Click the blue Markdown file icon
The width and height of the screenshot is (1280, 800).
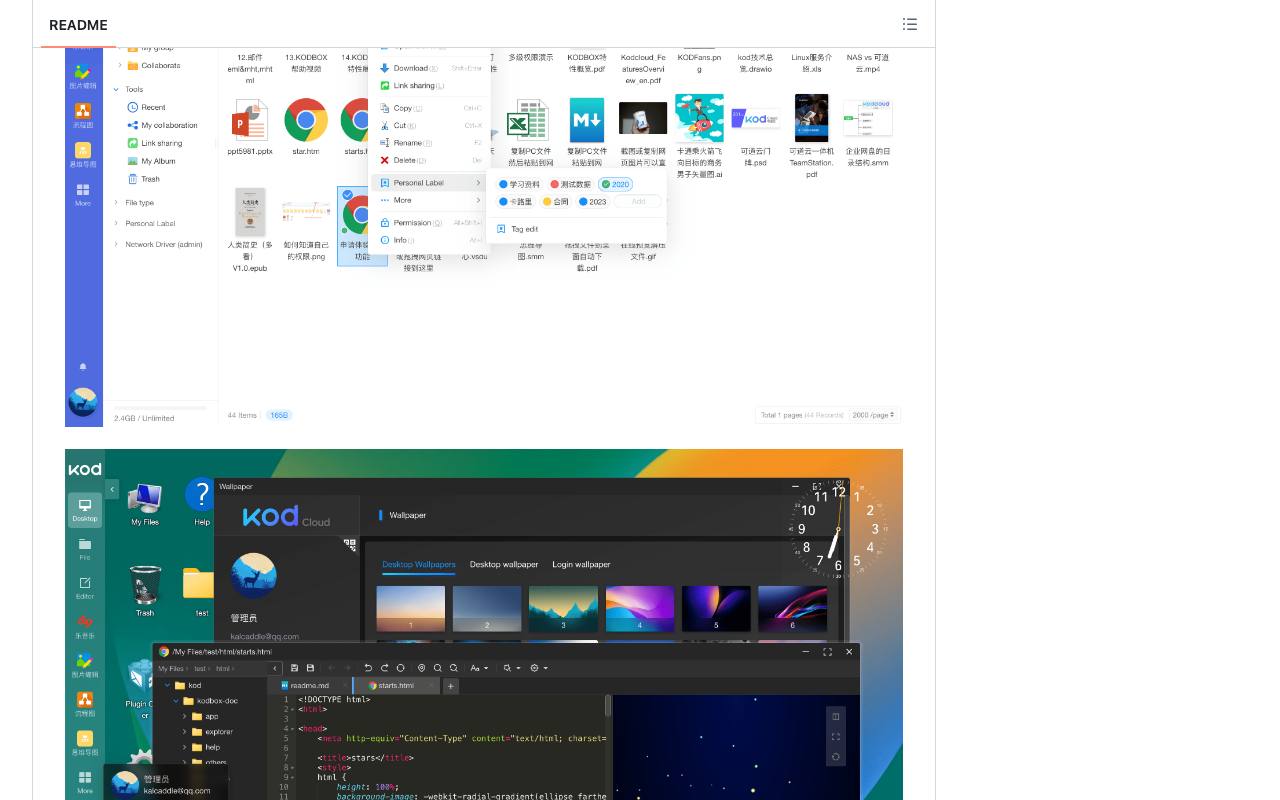(587, 120)
